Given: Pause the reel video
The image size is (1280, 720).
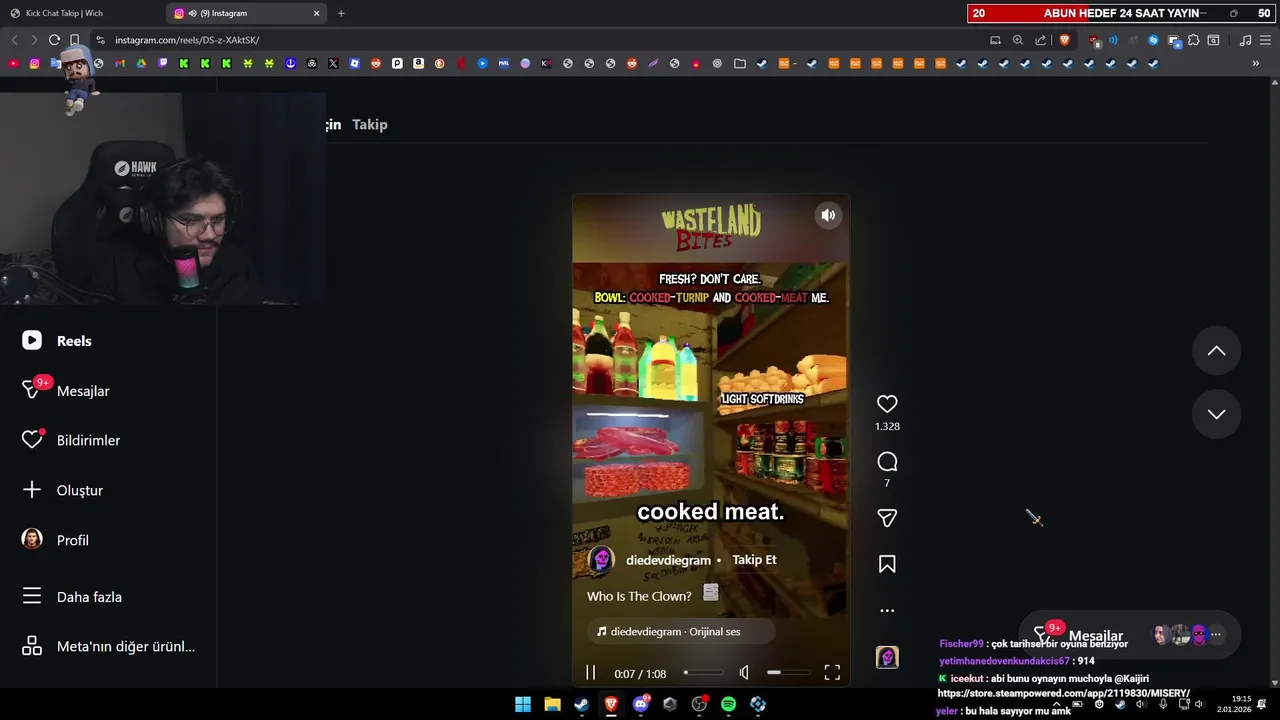Looking at the screenshot, I should (x=590, y=673).
